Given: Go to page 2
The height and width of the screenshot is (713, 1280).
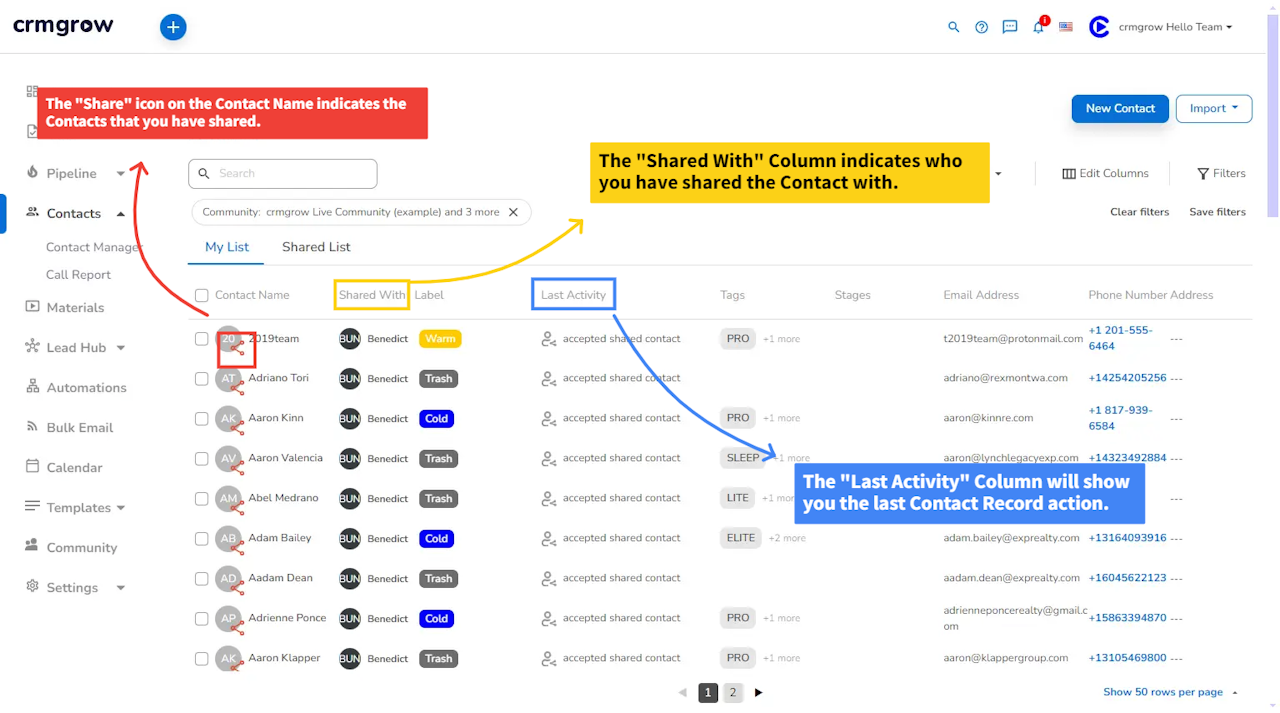Looking at the screenshot, I should [x=733, y=692].
